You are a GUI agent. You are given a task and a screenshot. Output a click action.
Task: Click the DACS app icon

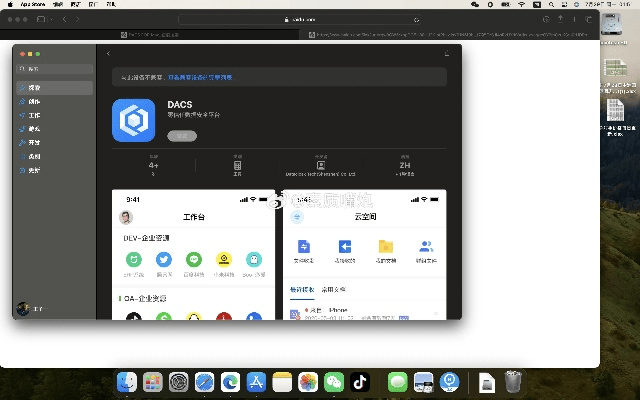pyautogui.click(x=133, y=120)
